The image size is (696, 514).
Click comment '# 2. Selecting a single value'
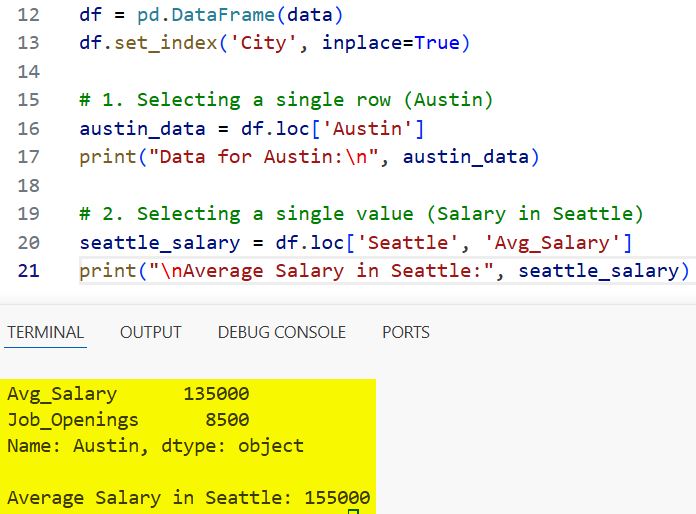coord(246,214)
